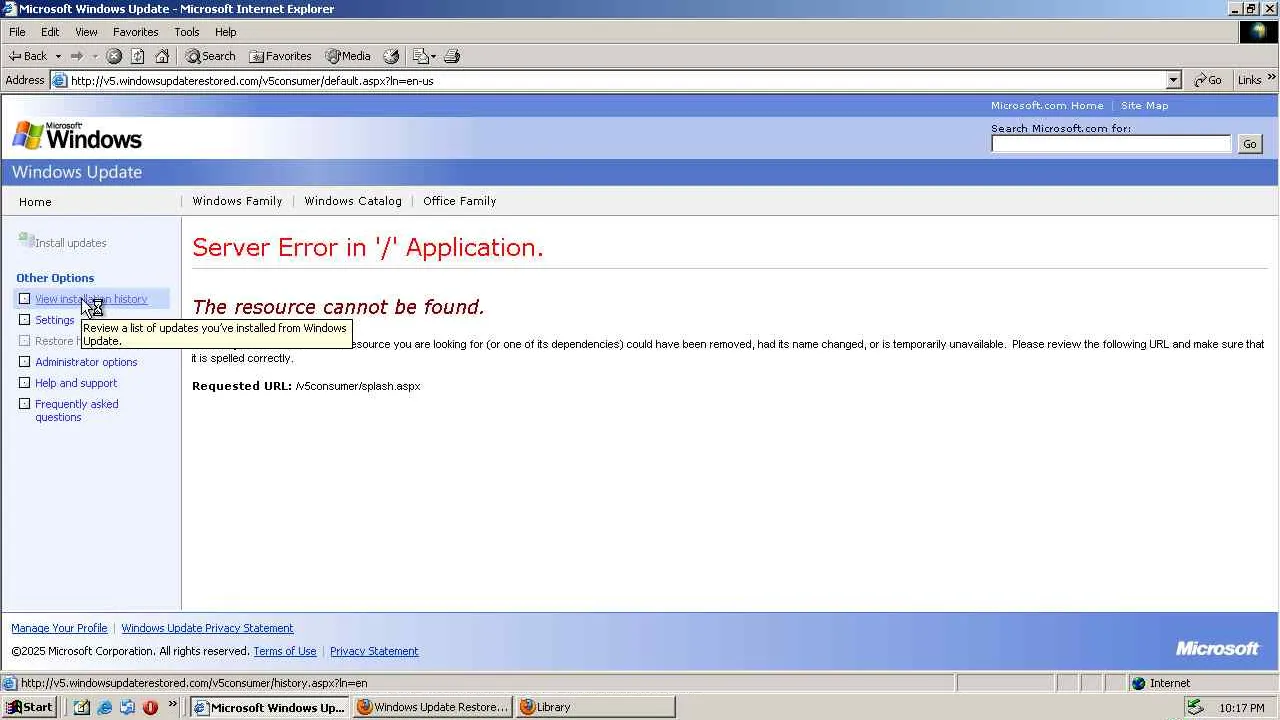
Task: Click the Go button next to Microsoft.com search
Action: click(1249, 144)
